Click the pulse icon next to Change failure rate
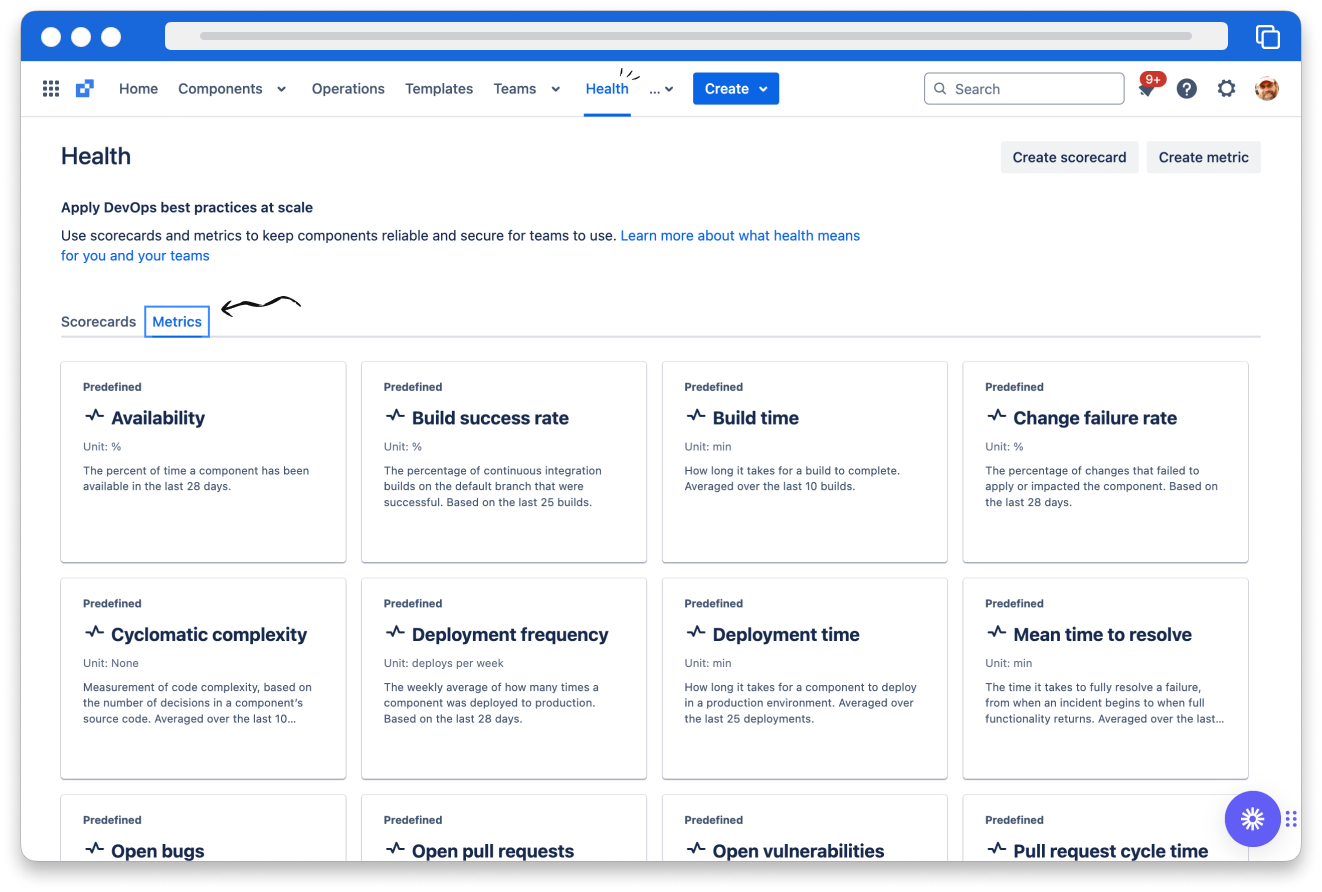Screen dimensions: 1322x892 tap(996, 416)
